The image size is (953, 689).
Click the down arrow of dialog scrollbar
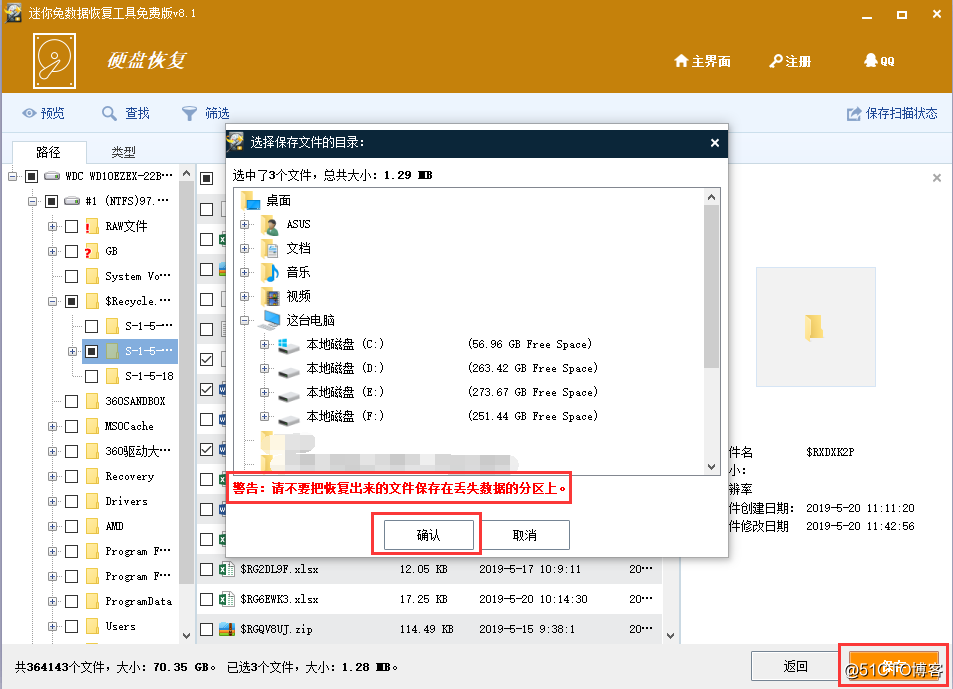711,467
